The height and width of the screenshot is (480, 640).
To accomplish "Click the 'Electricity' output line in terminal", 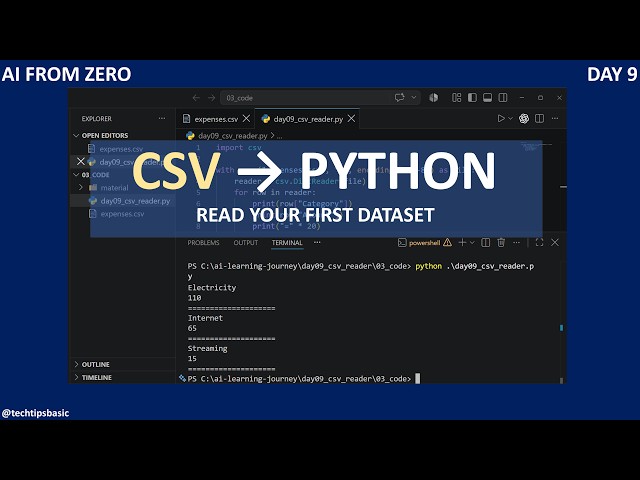I will click(x=212, y=288).
